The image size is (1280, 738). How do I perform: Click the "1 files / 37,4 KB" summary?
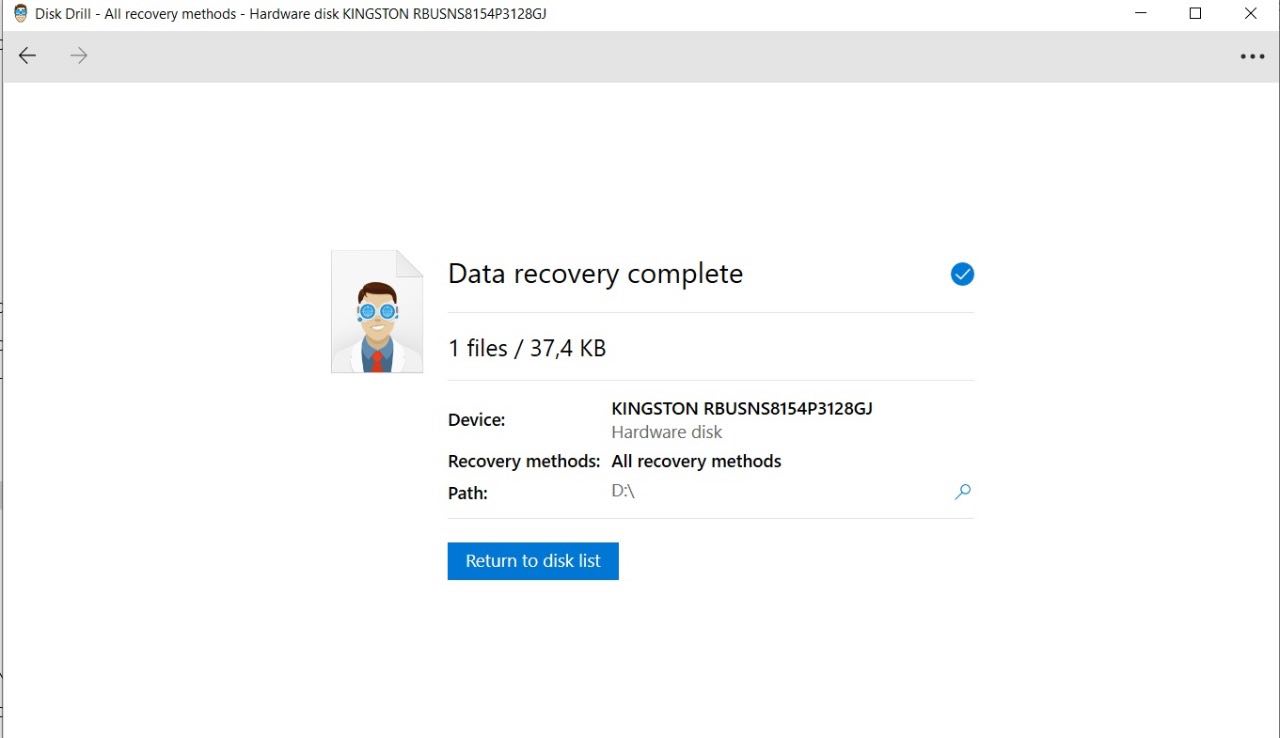[527, 348]
